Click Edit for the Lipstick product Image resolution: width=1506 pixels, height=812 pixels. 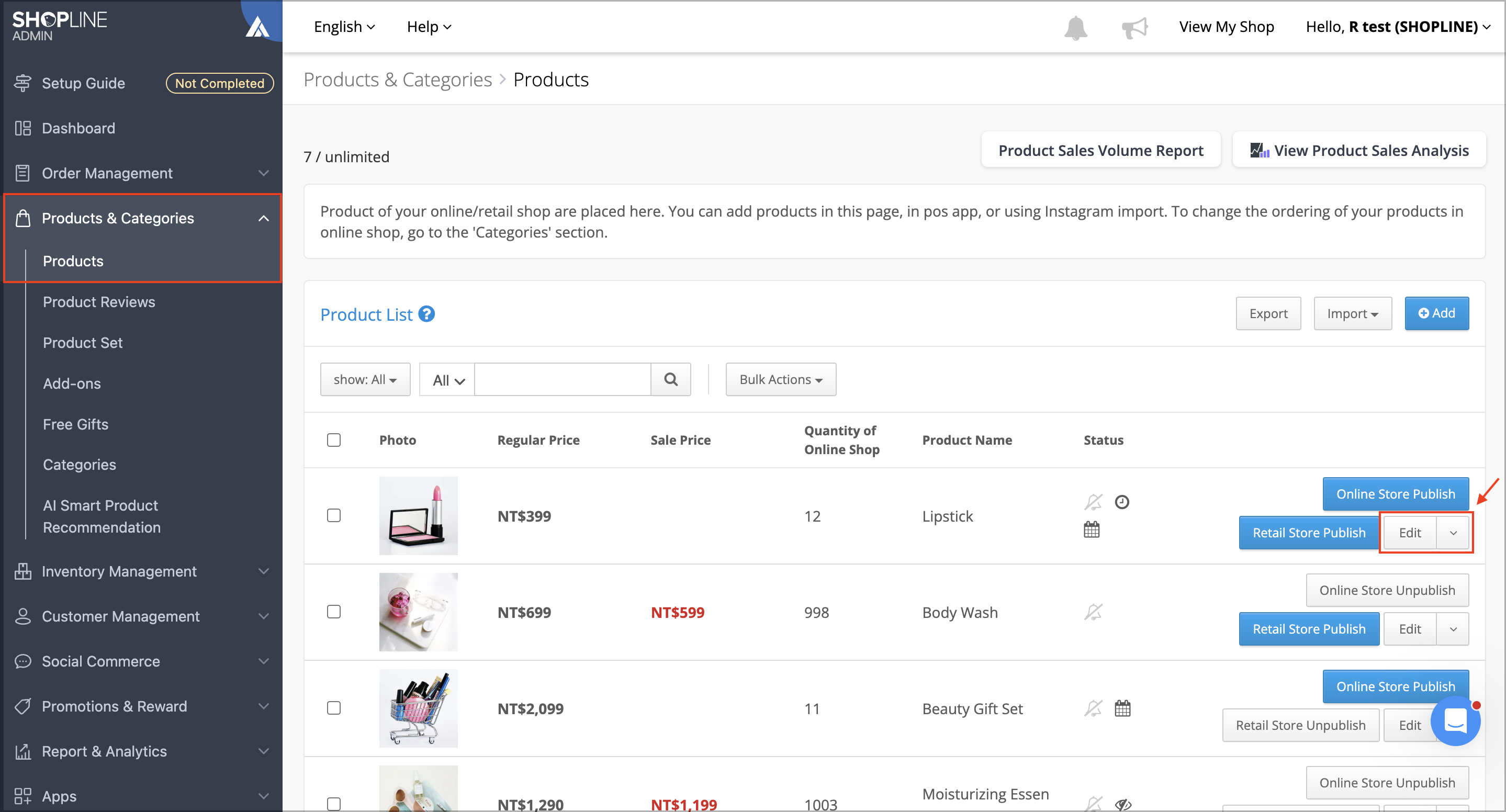1410,533
